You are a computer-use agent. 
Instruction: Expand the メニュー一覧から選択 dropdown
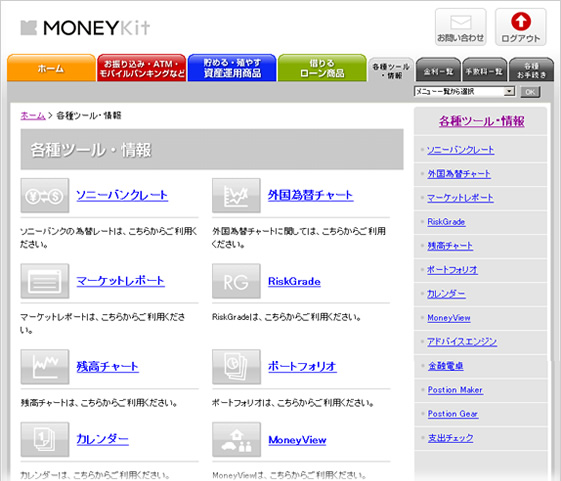(x=464, y=92)
